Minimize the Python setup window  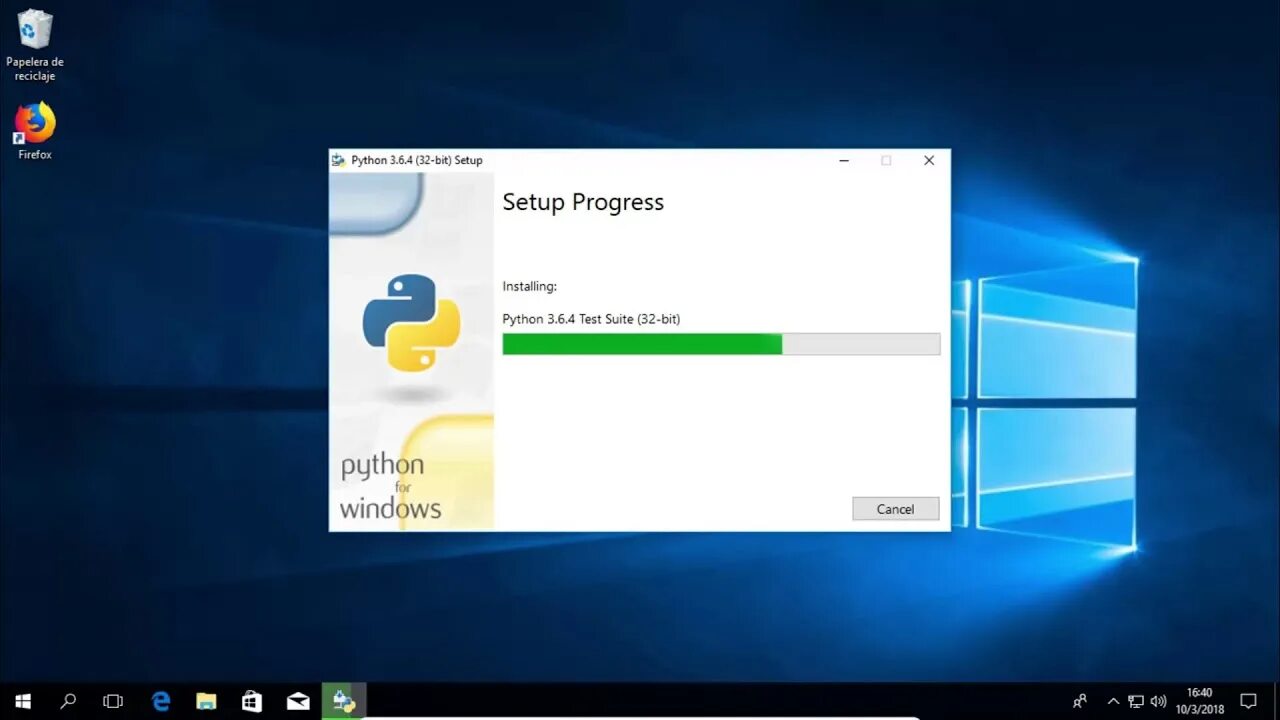pyautogui.click(x=844, y=160)
